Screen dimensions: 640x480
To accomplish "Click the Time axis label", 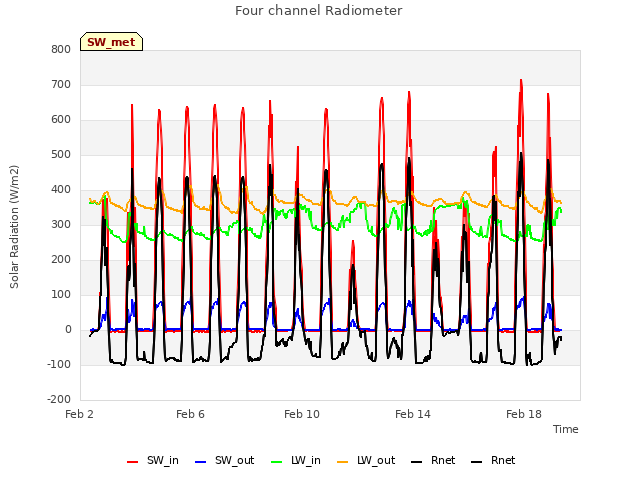I will tap(565, 429).
